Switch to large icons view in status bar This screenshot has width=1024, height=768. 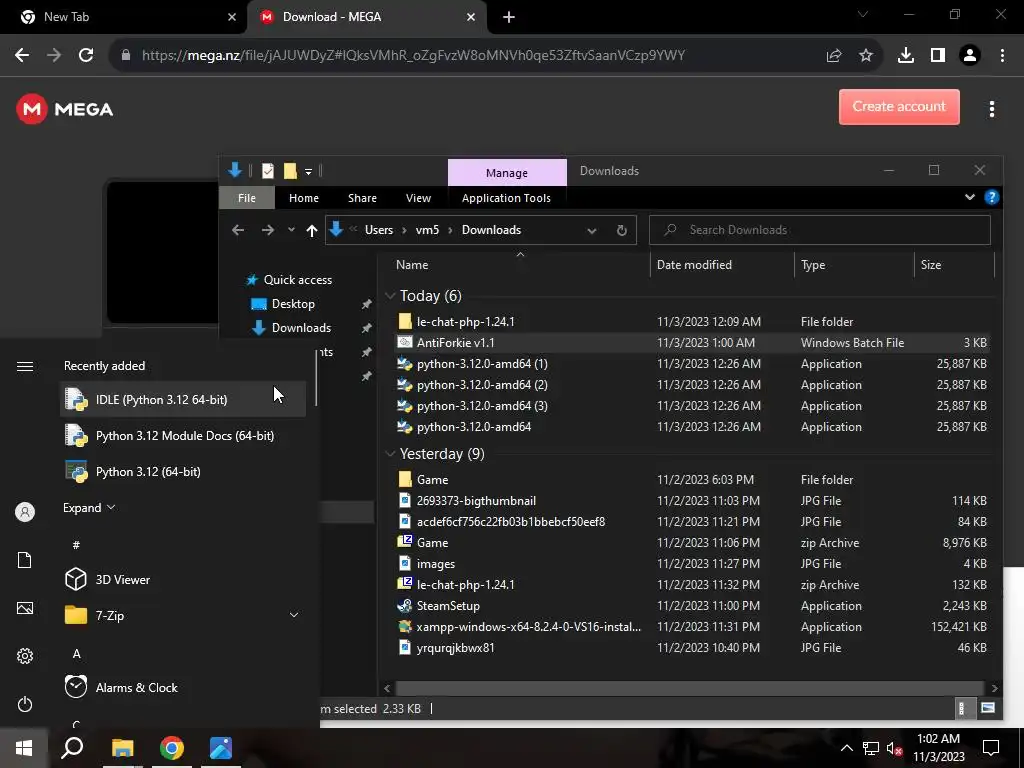(x=987, y=709)
